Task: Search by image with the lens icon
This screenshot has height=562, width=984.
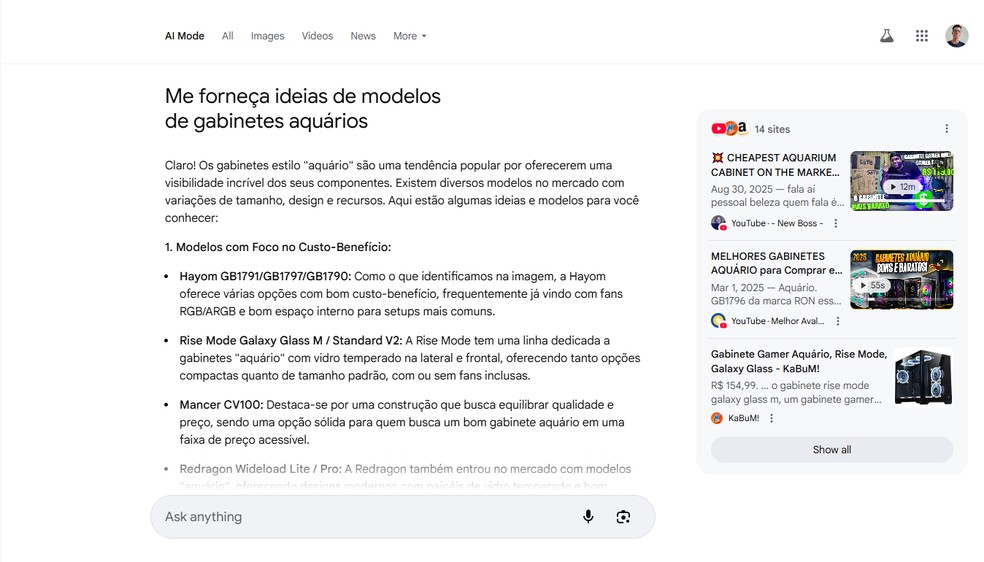Action: pyautogui.click(x=623, y=516)
